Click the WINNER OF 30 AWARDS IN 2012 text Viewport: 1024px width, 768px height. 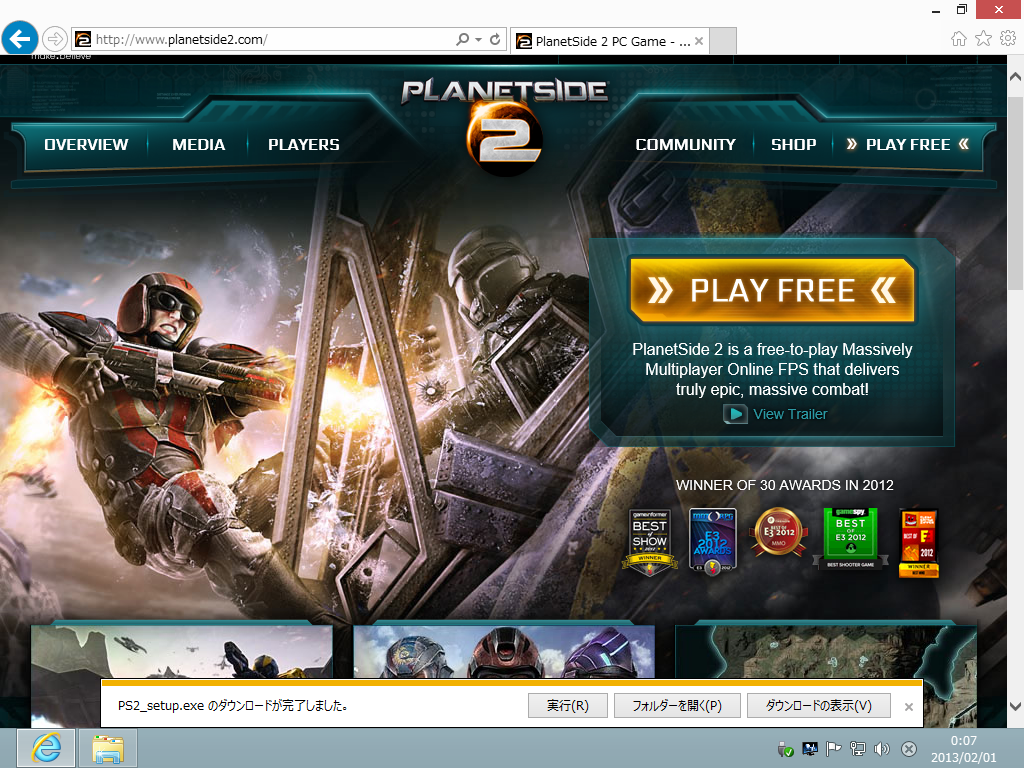[x=784, y=485]
